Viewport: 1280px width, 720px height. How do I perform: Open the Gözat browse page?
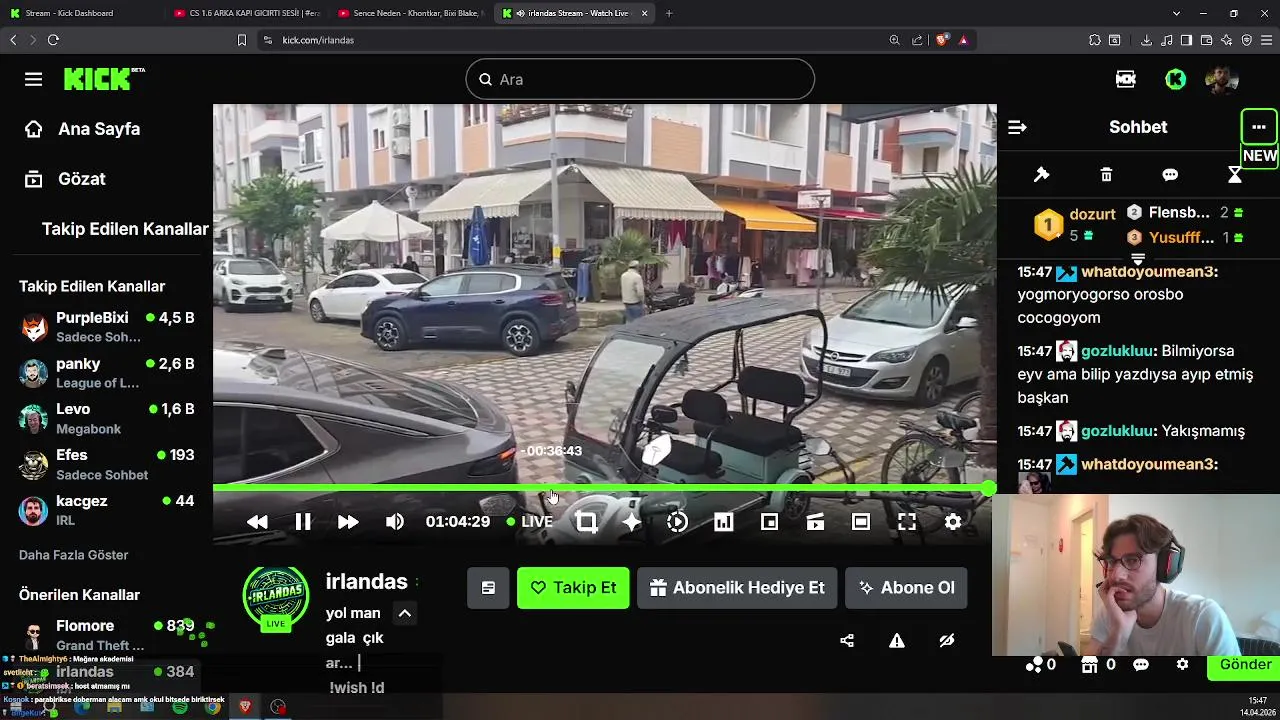pyautogui.click(x=82, y=179)
